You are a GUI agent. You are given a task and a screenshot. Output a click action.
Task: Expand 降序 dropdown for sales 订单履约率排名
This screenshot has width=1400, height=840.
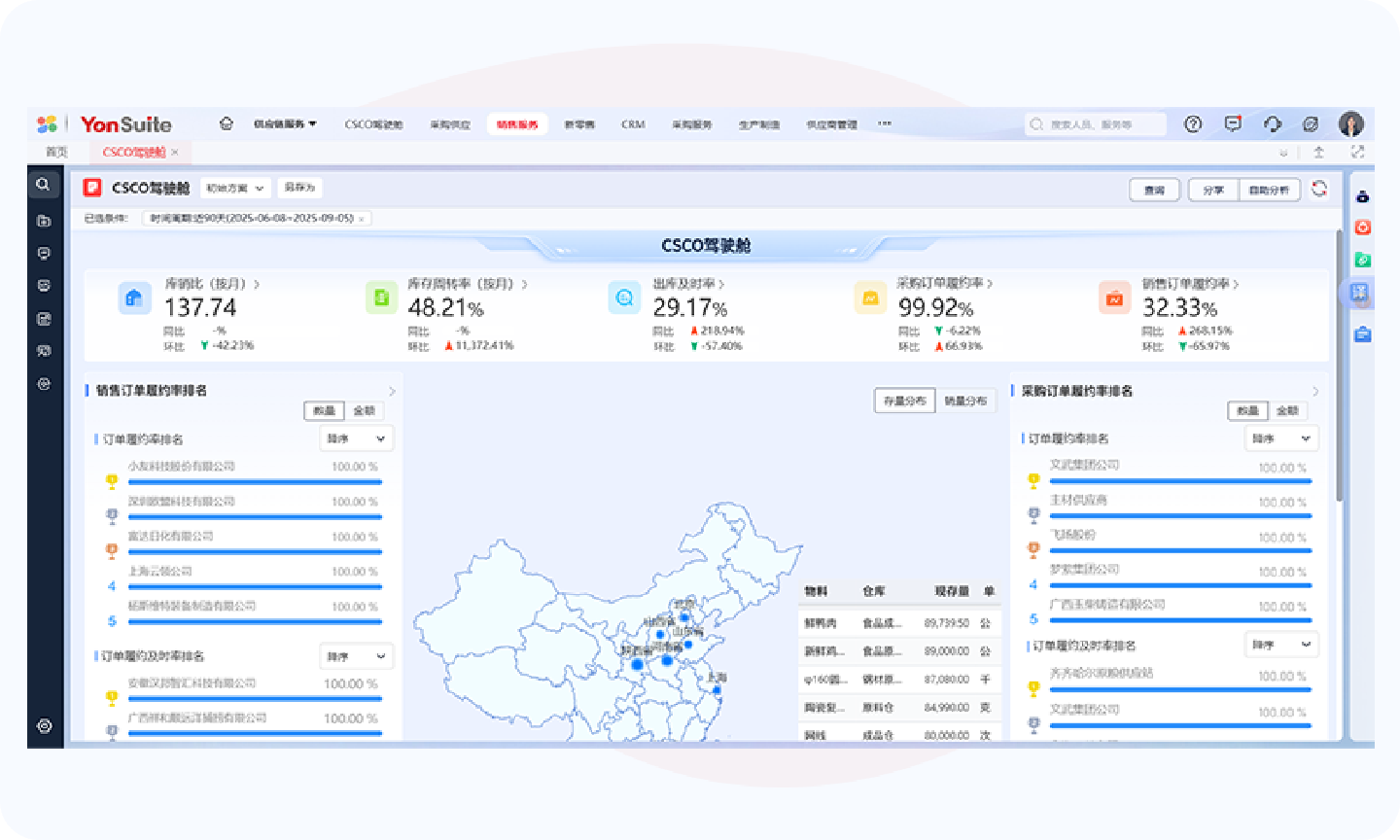tap(357, 438)
